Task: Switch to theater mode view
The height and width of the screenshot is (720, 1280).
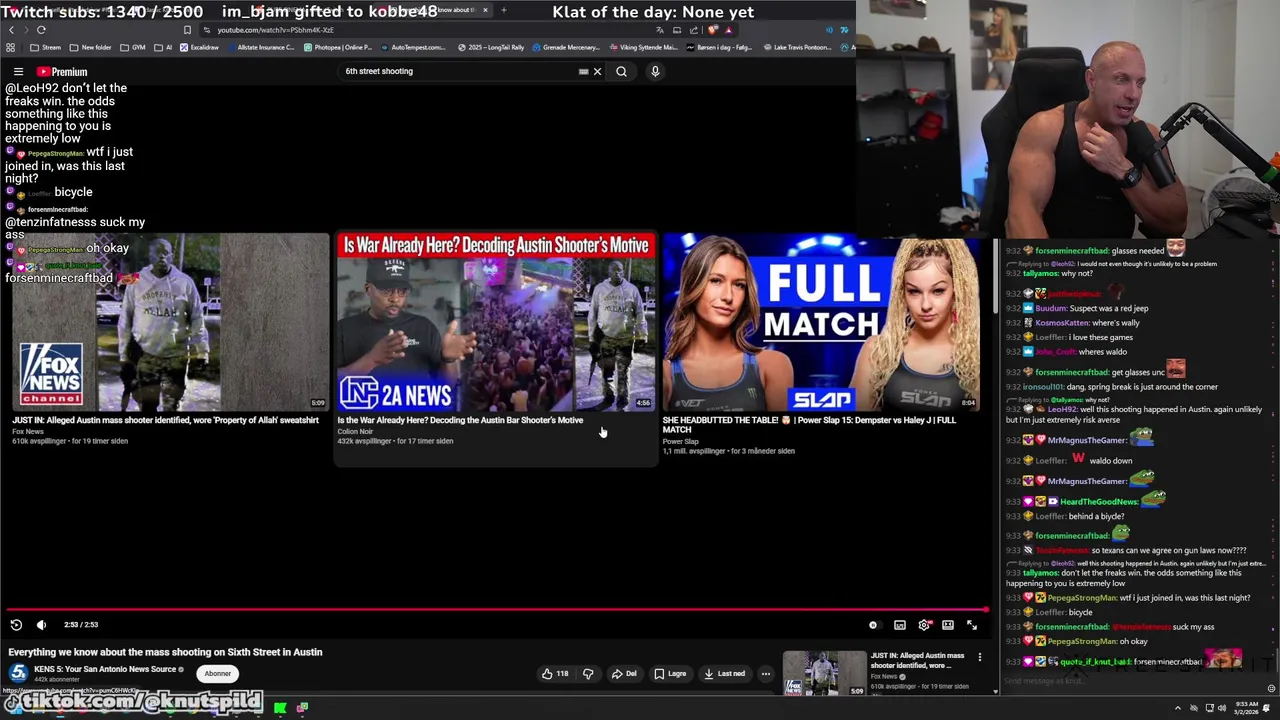Action: 948,625
